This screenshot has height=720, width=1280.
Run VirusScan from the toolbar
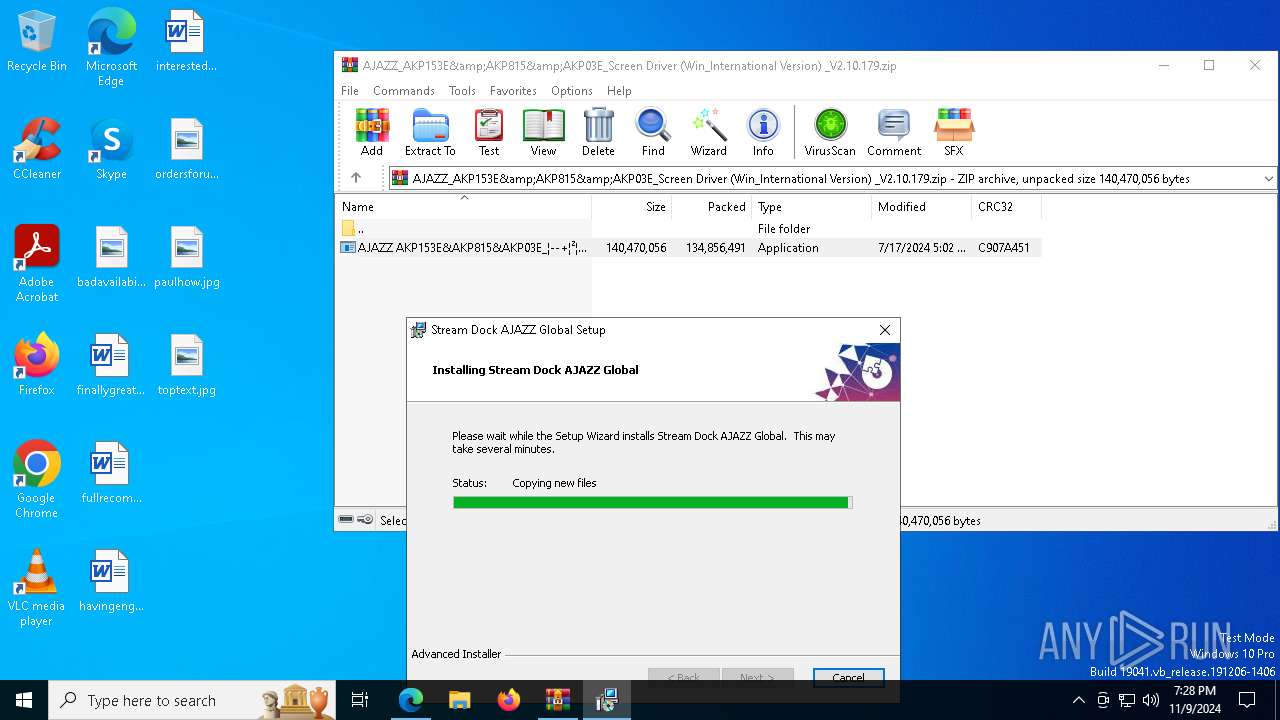coord(830,132)
